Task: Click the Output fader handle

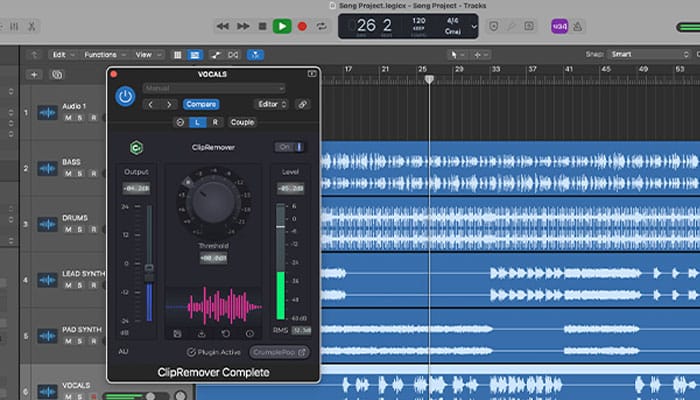Action: [149, 272]
